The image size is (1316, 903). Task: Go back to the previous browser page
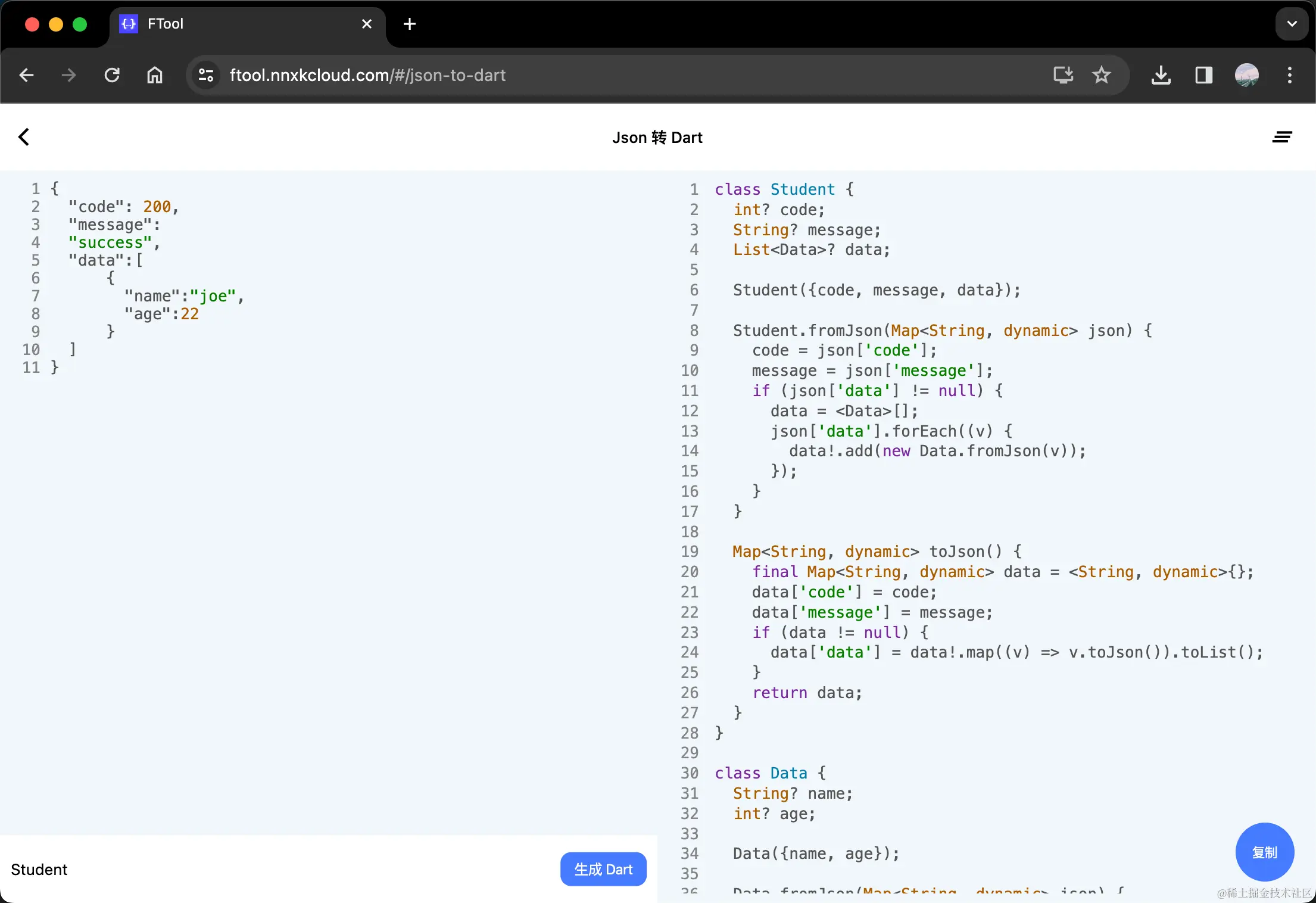(26, 75)
